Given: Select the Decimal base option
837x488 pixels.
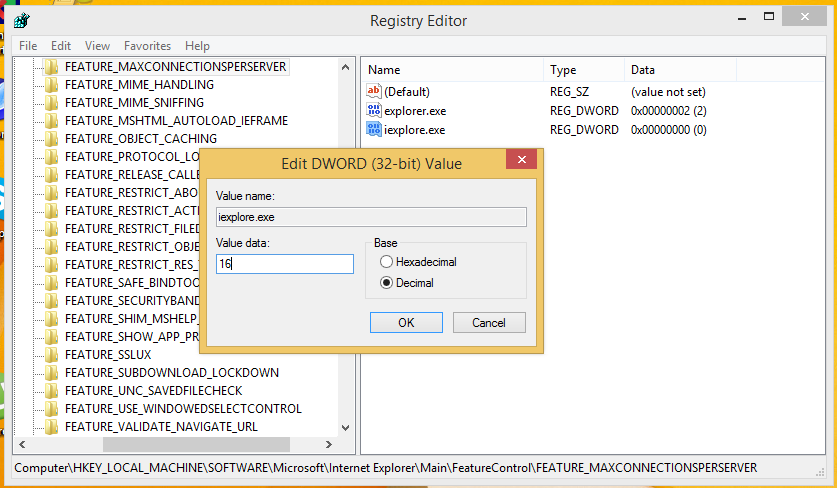Looking at the screenshot, I should pyautogui.click(x=387, y=283).
